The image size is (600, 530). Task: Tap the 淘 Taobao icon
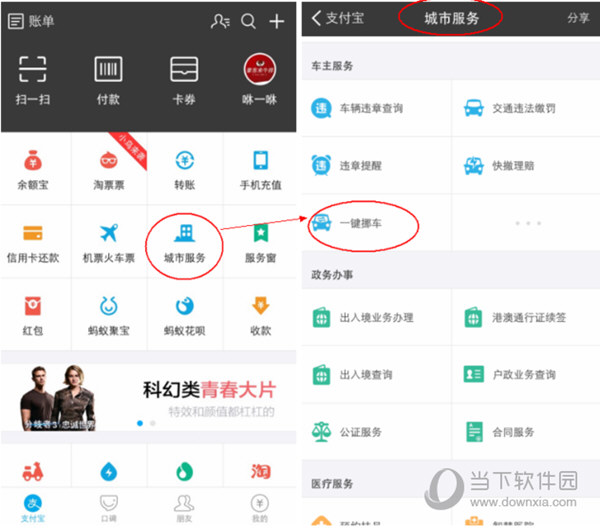point(261,471)
